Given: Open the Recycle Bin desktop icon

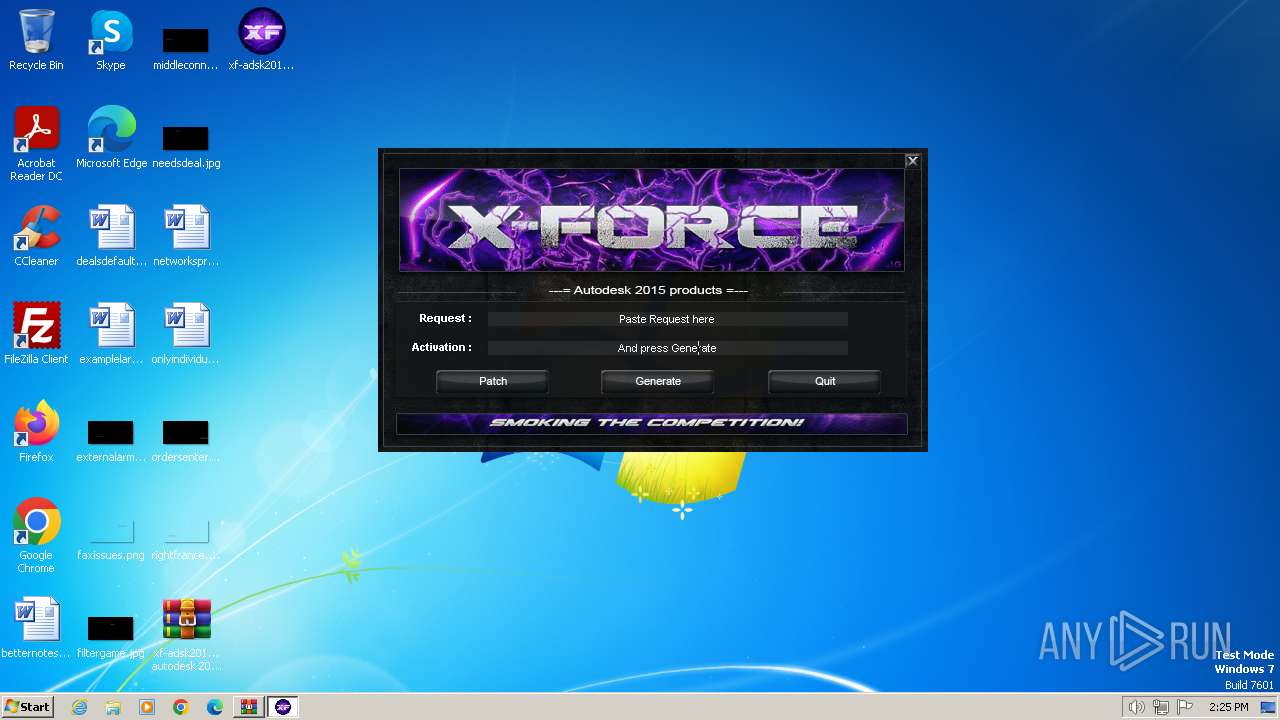Looking at the screenshot, I should 36,40.
